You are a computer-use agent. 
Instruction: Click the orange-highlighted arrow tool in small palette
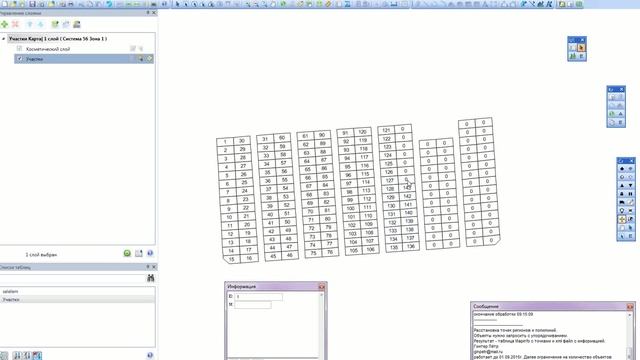click(x=581, y=48)
